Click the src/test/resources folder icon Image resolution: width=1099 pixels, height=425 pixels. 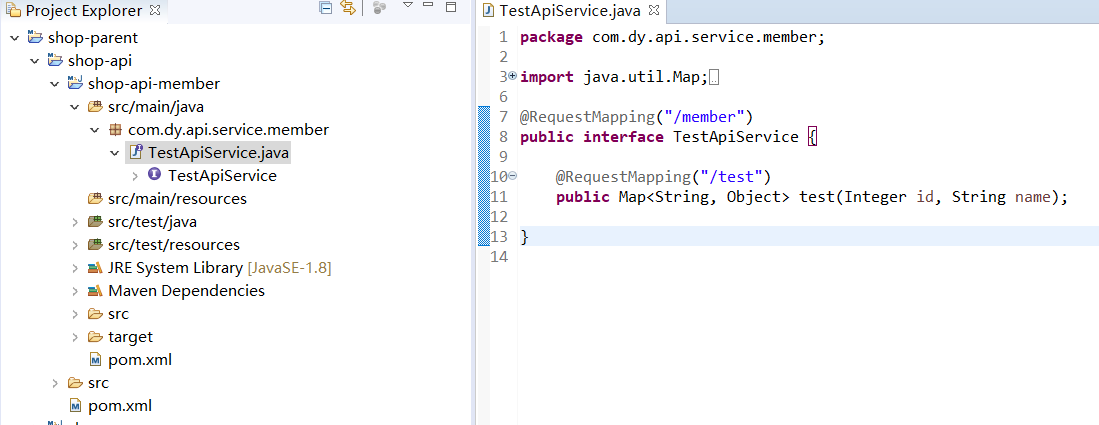point(95,245)
